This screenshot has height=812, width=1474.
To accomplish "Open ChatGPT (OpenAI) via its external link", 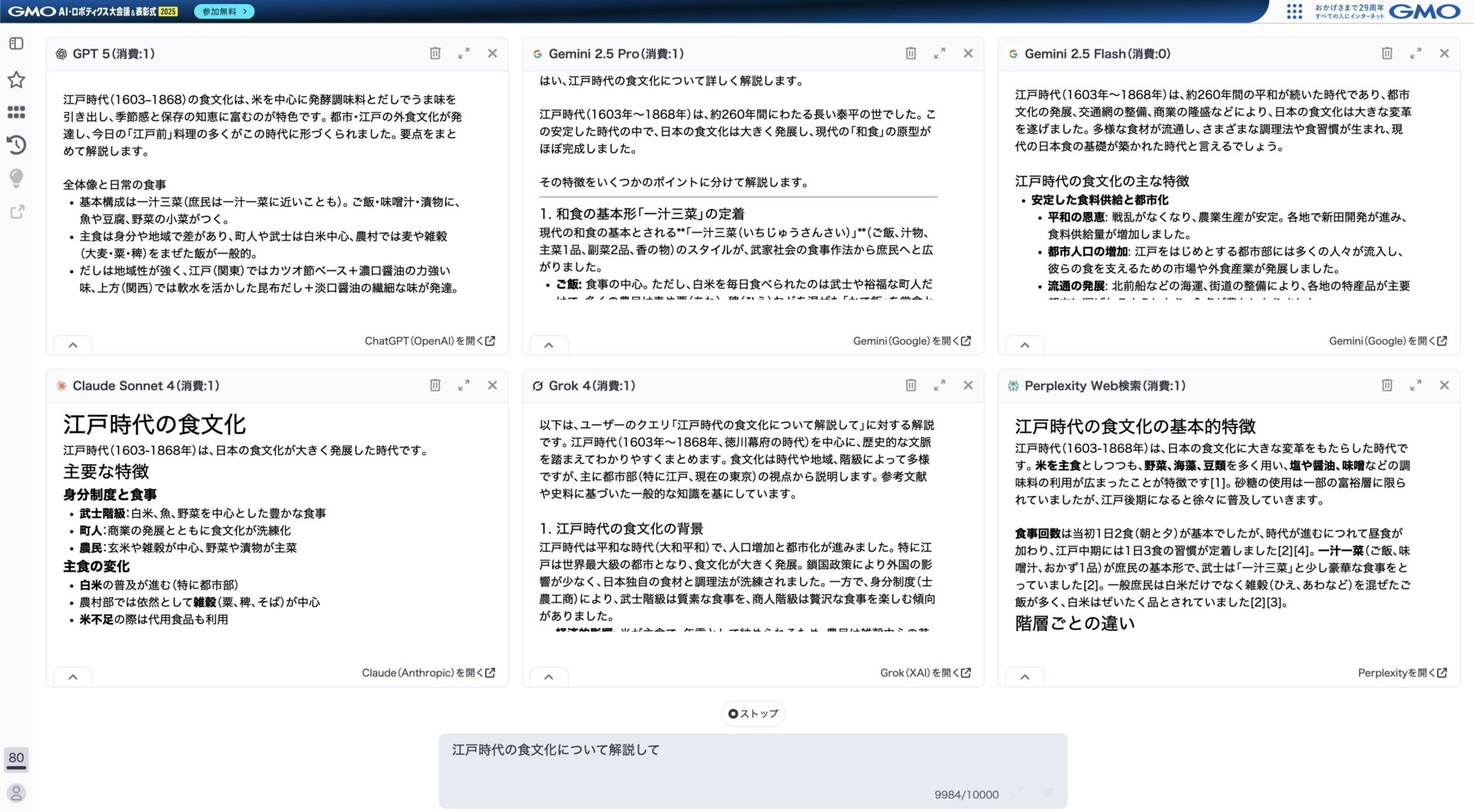I will 428,340.
